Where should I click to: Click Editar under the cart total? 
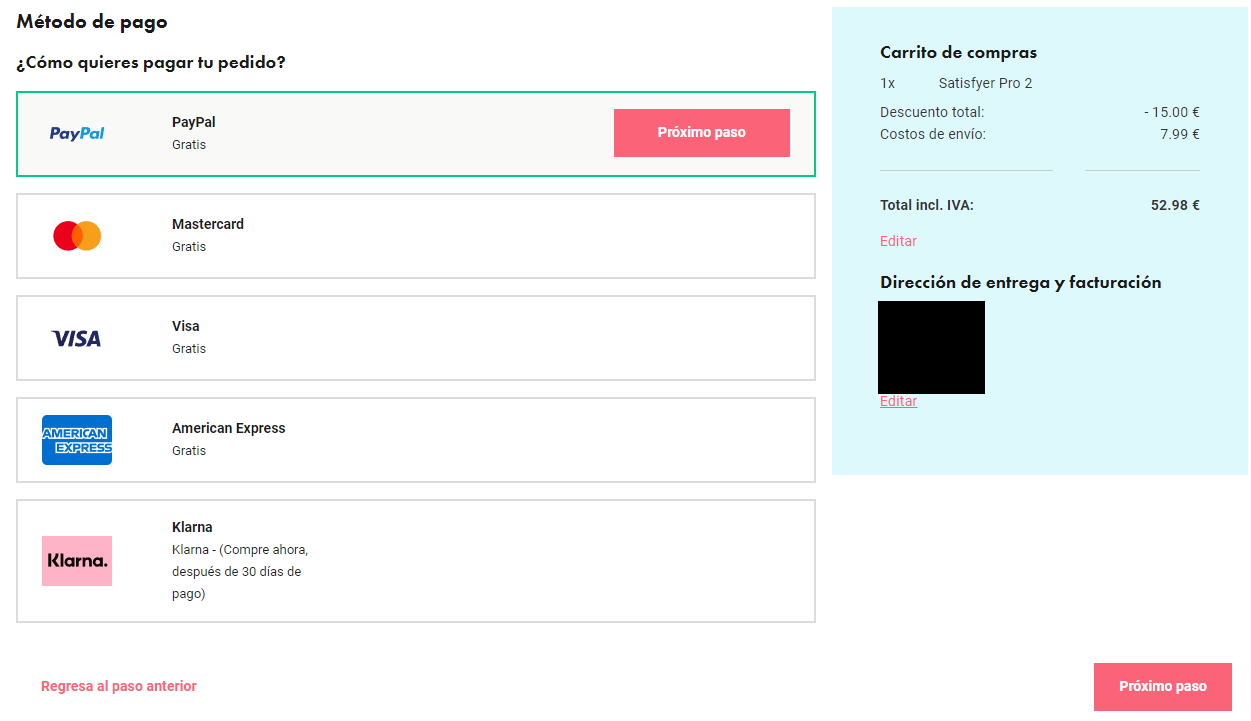(x=898, y=241)
